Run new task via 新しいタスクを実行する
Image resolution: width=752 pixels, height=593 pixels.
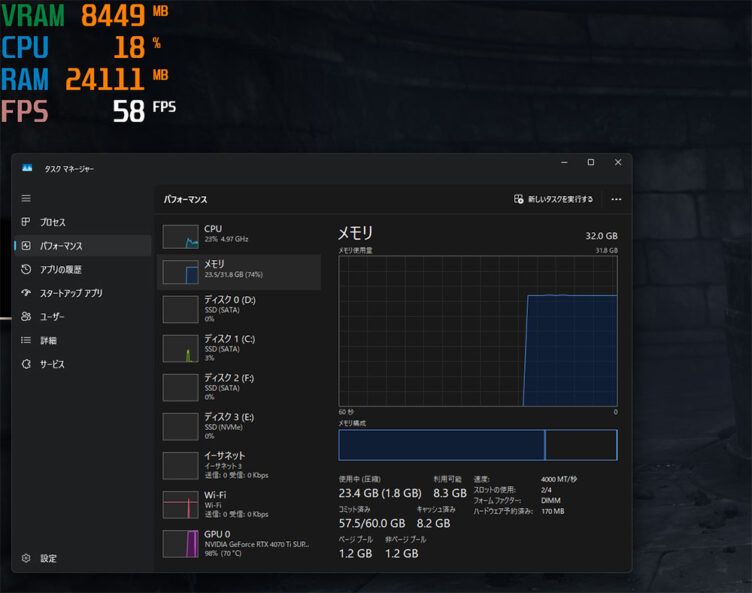[x=553, y=199]
